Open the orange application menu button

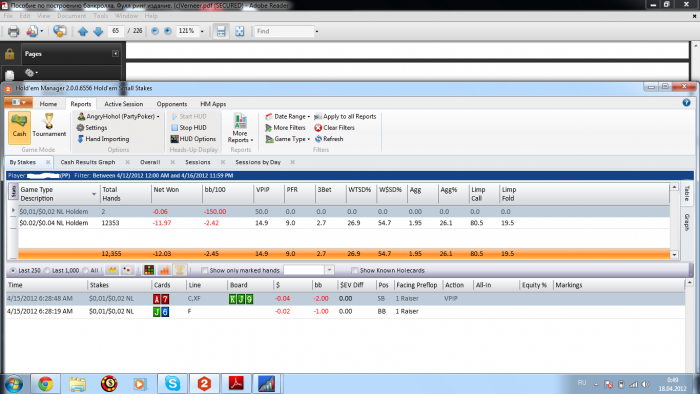point(18,103)
